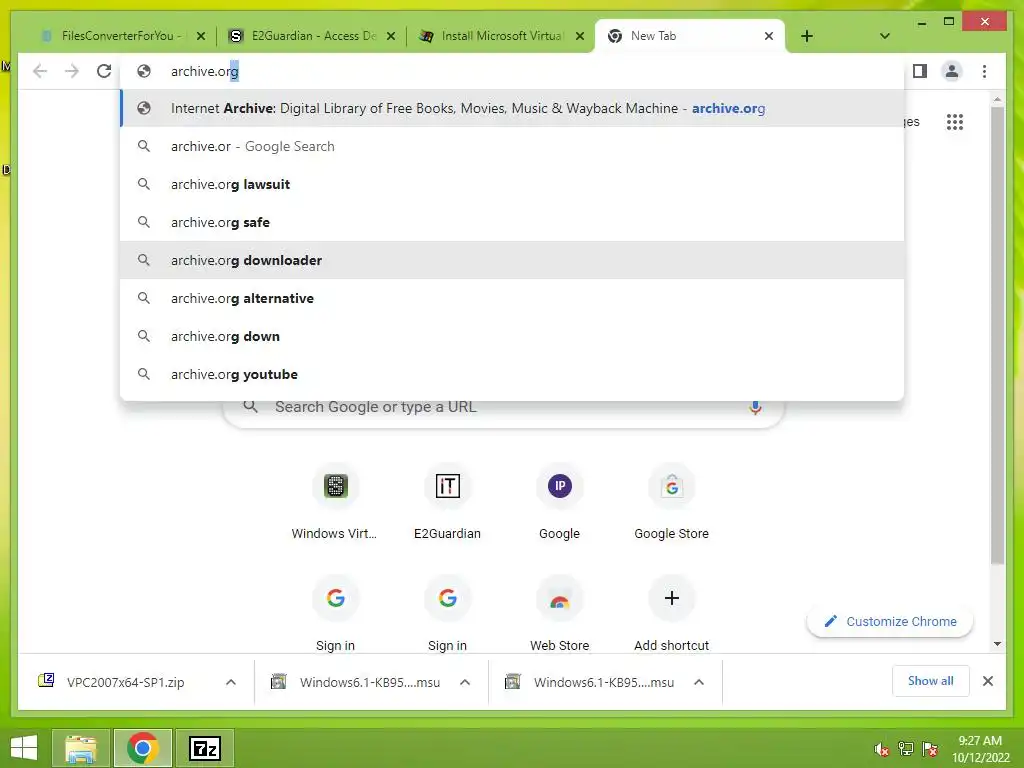The image size is (1024, 768).
Task: Go forward using forward arrow
Action: (72, 71)
